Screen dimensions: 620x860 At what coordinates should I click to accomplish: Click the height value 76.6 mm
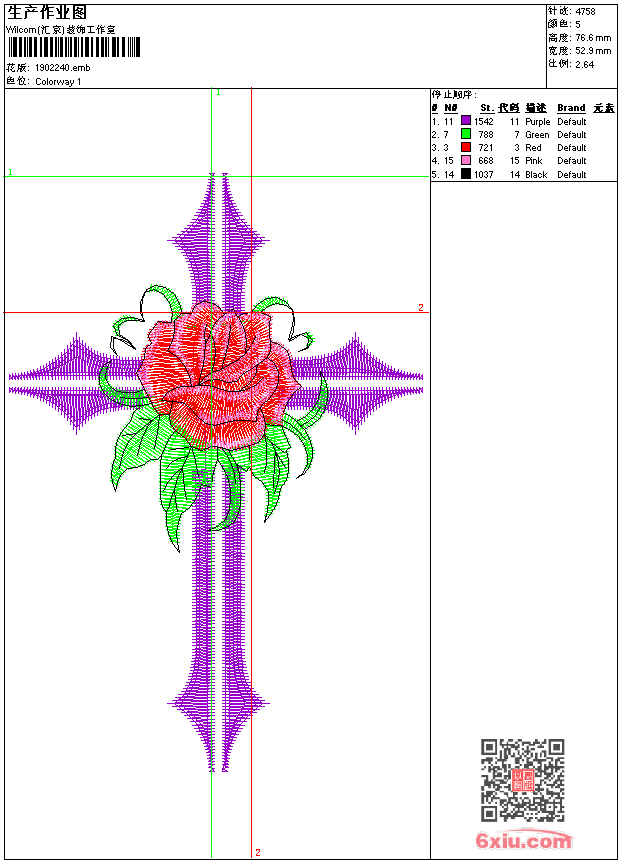coord(593,38)
